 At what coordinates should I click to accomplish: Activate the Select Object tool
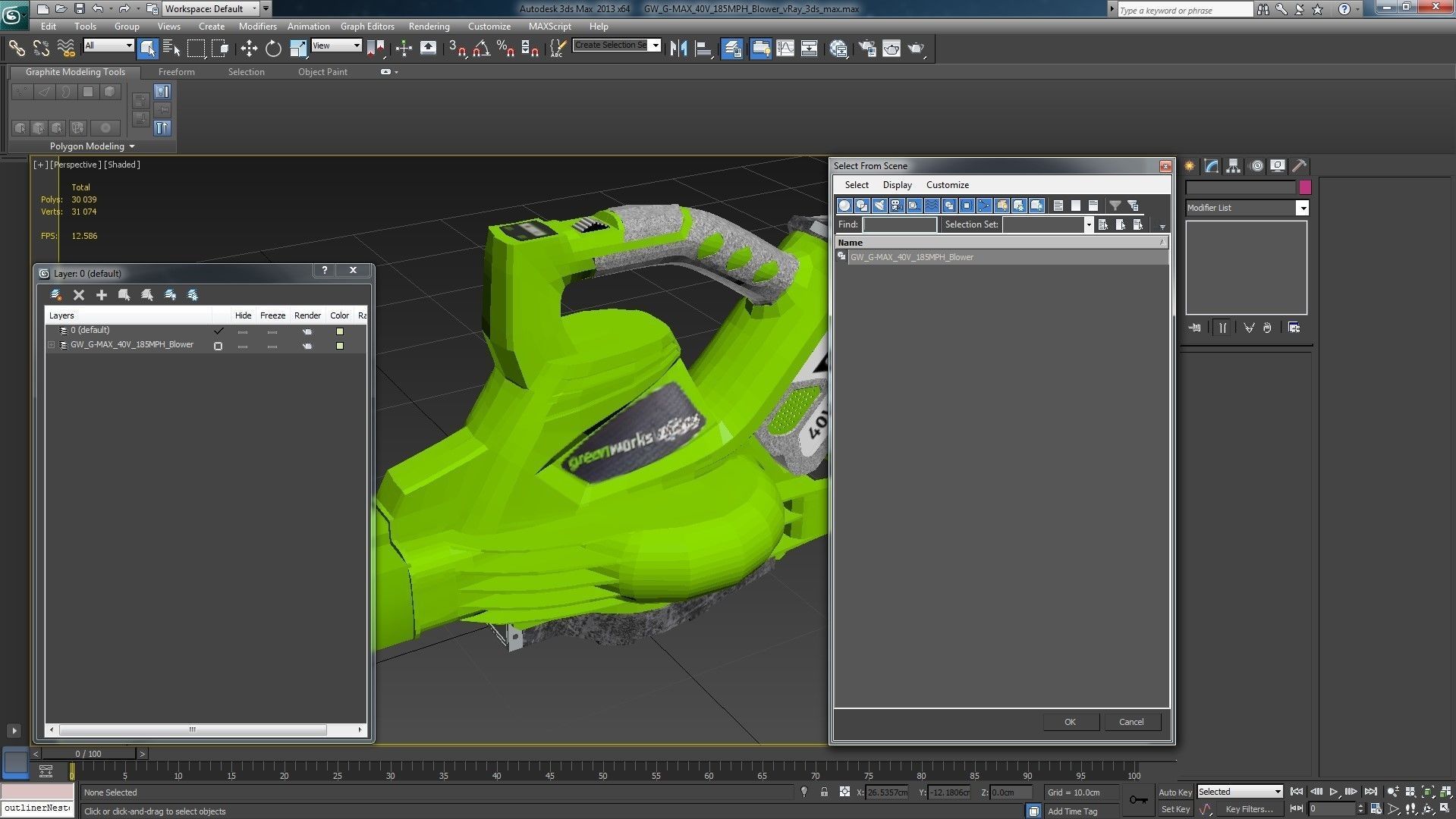(148, 49)
